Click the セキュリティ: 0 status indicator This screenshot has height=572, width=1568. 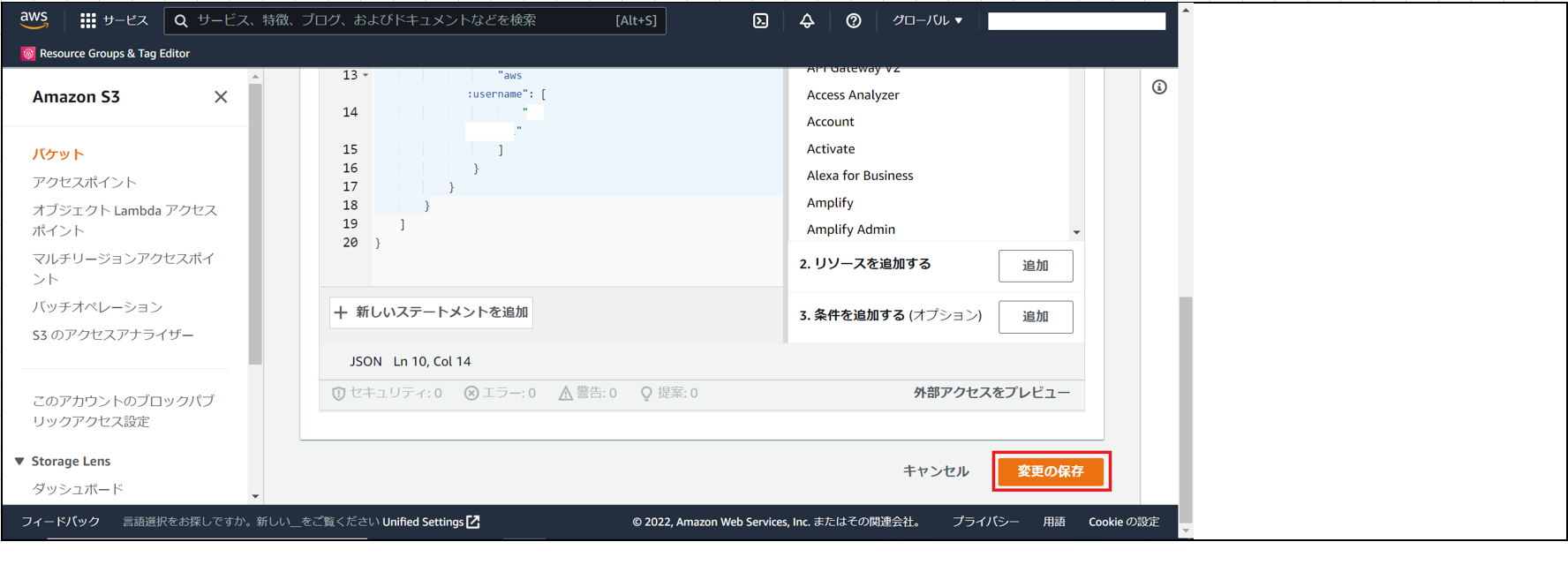[387, 393]
